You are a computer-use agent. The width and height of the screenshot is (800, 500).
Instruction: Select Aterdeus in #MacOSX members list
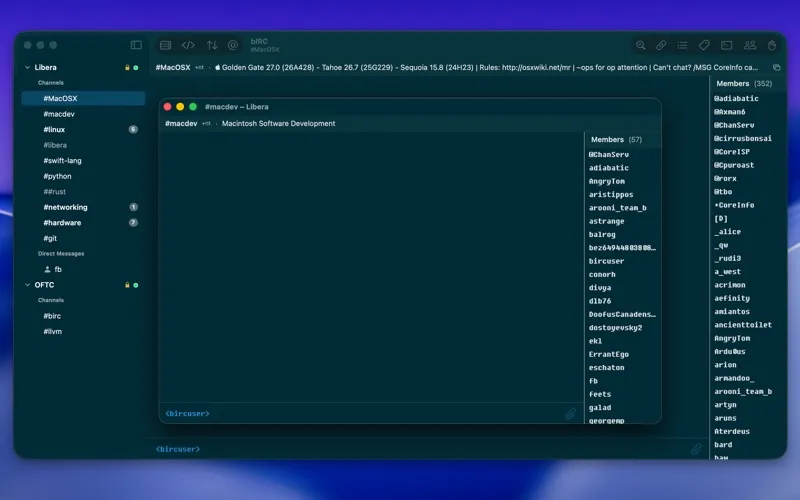pyautogui.click(x=732, y=431)
